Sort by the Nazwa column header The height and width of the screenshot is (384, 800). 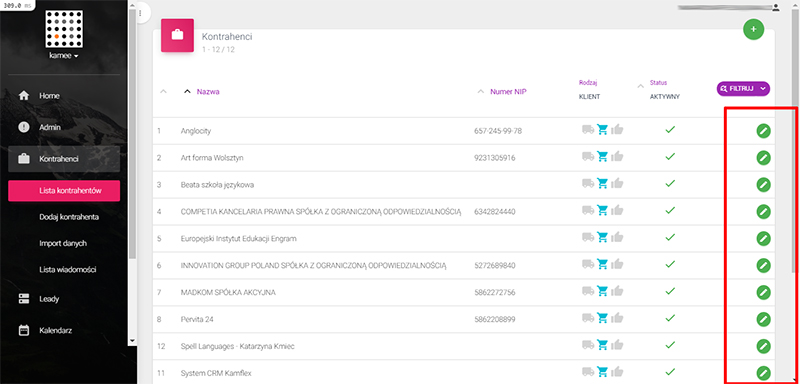208,92
